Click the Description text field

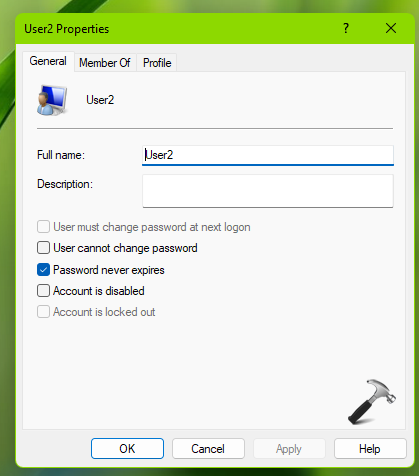point(268,191)
